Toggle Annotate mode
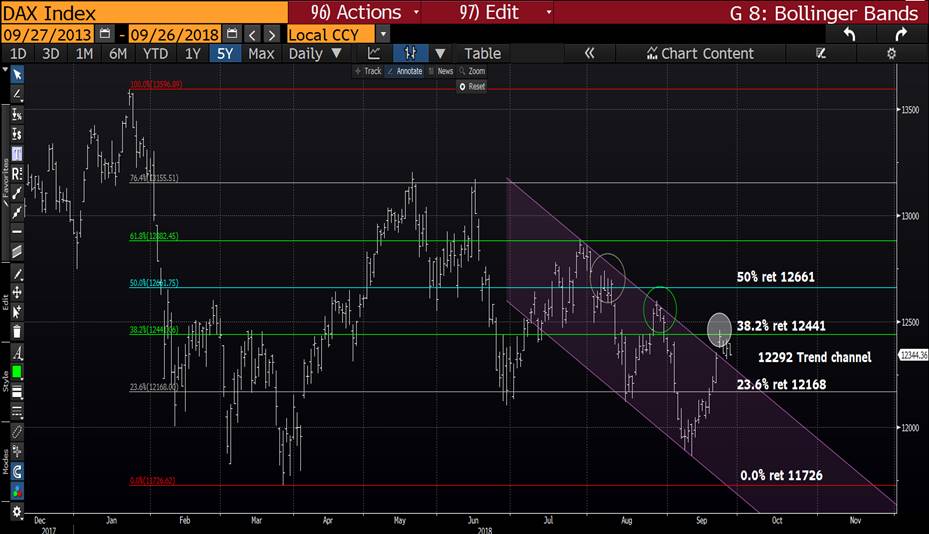 pyautogui.click(x=405, y=71)
